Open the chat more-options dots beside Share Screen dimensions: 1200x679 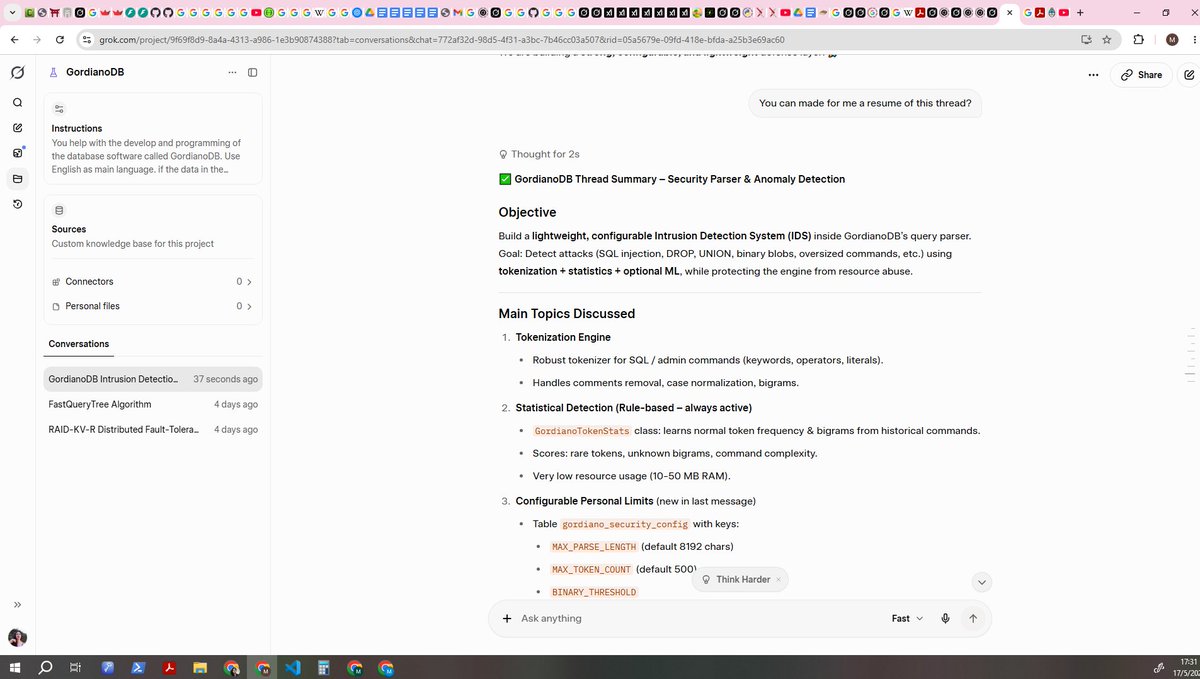(x=1093, y=75)
